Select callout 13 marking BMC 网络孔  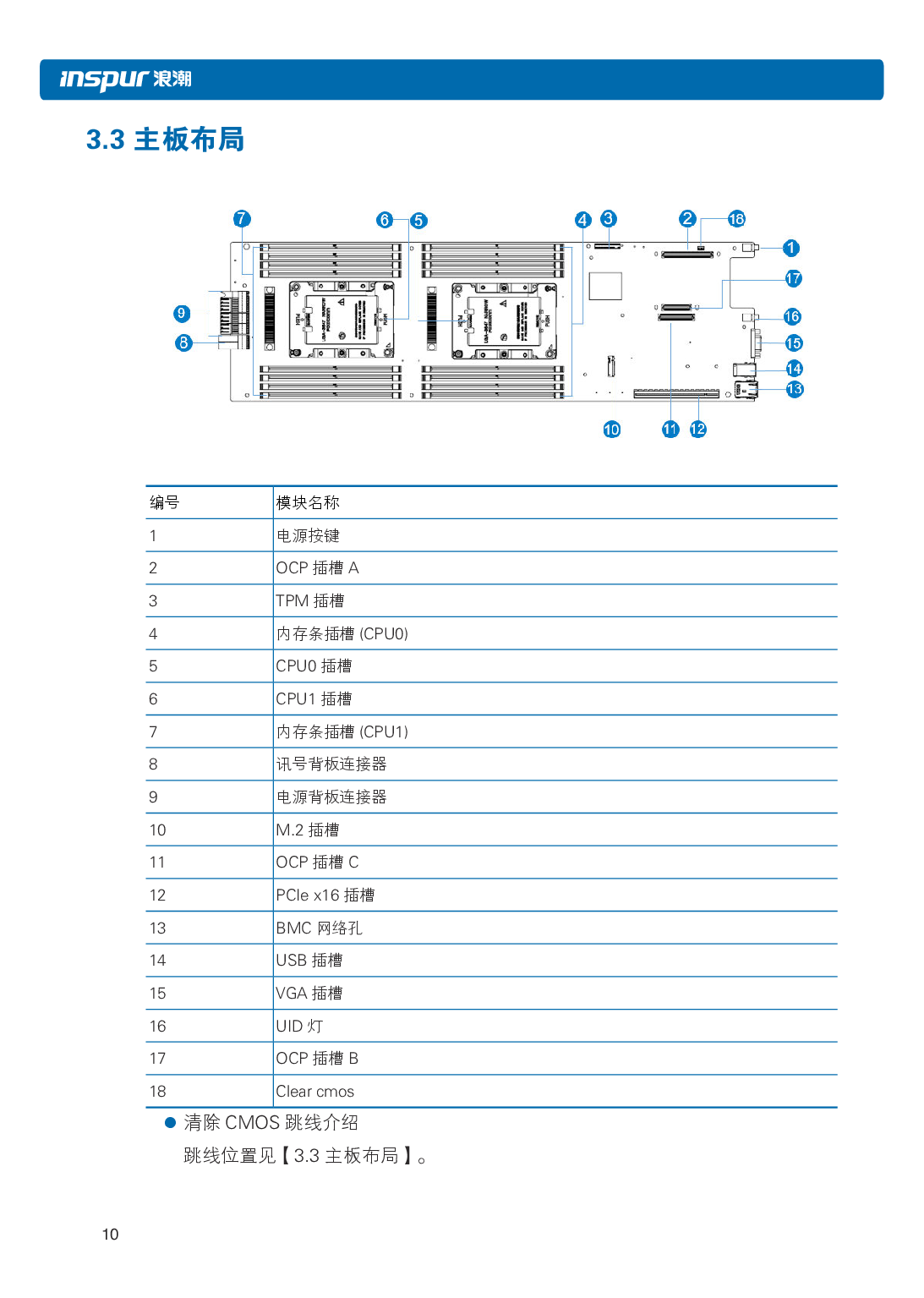pyautogui.click(x=793, y=389)
